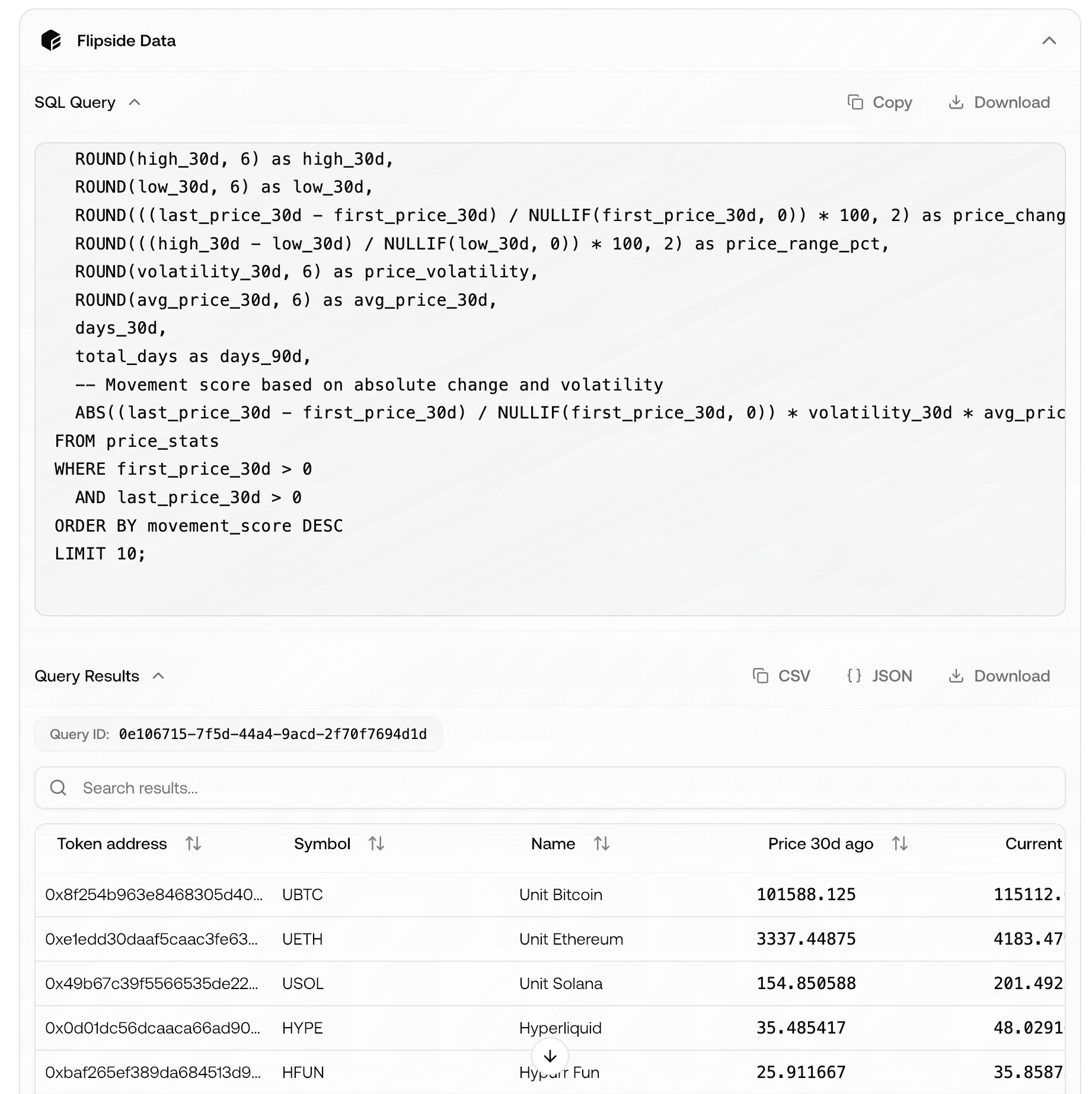The image size is (1092, 1094).
Task: Click the Download icon next to SQL Query
Action: pos(956,102)
